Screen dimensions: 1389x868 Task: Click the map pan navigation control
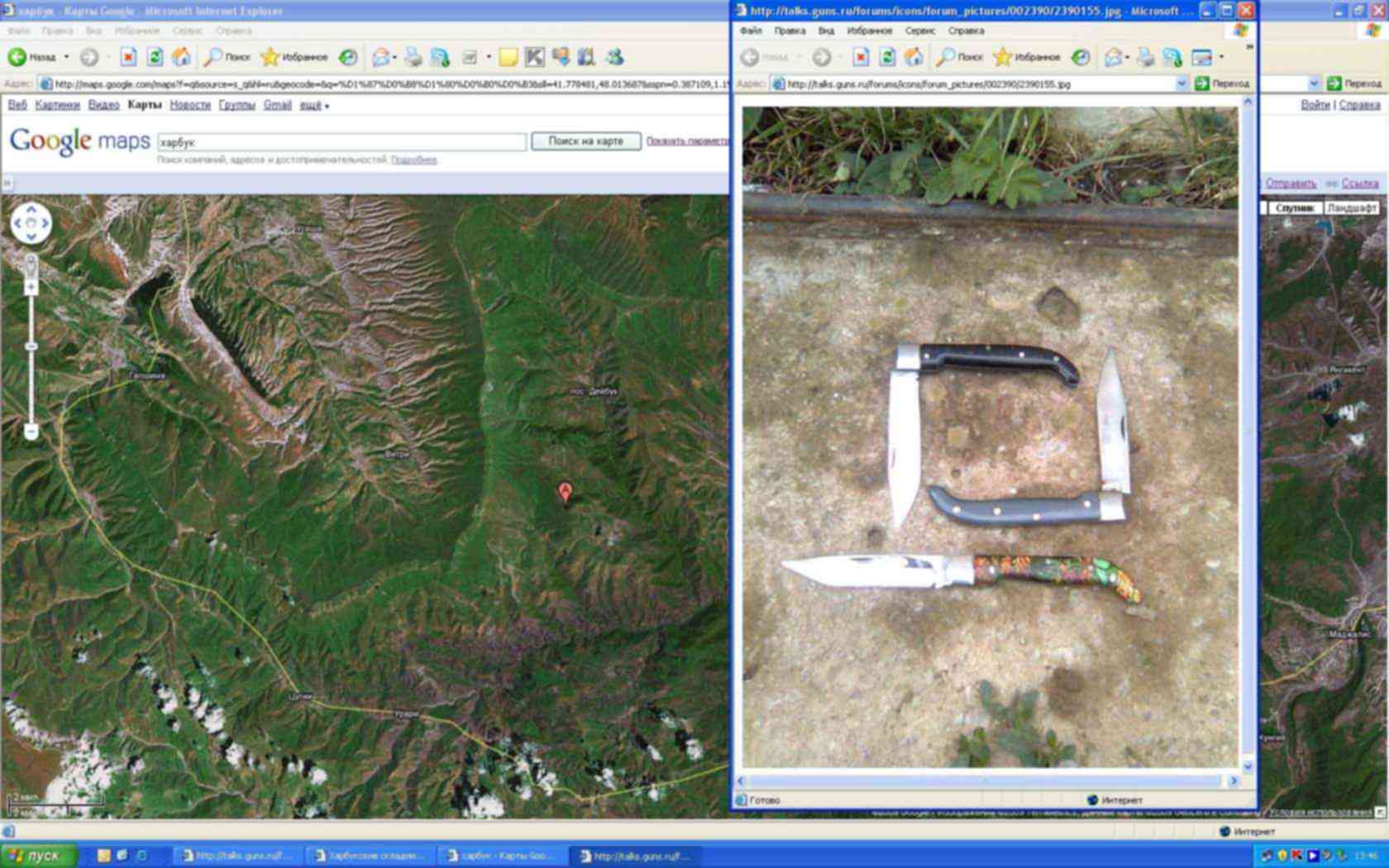(31, 223)
